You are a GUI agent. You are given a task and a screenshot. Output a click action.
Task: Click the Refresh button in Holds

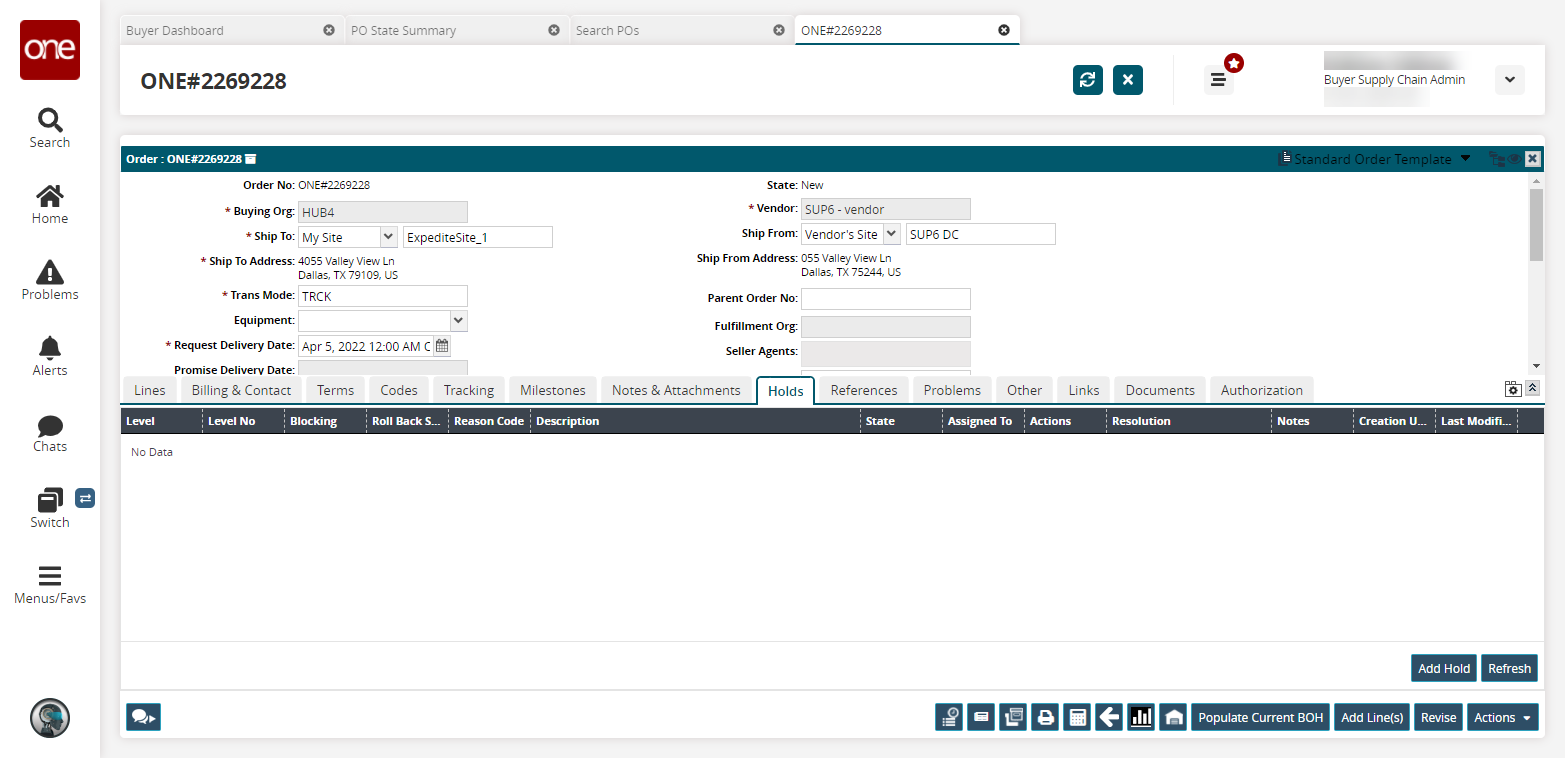coord(1509,668)
